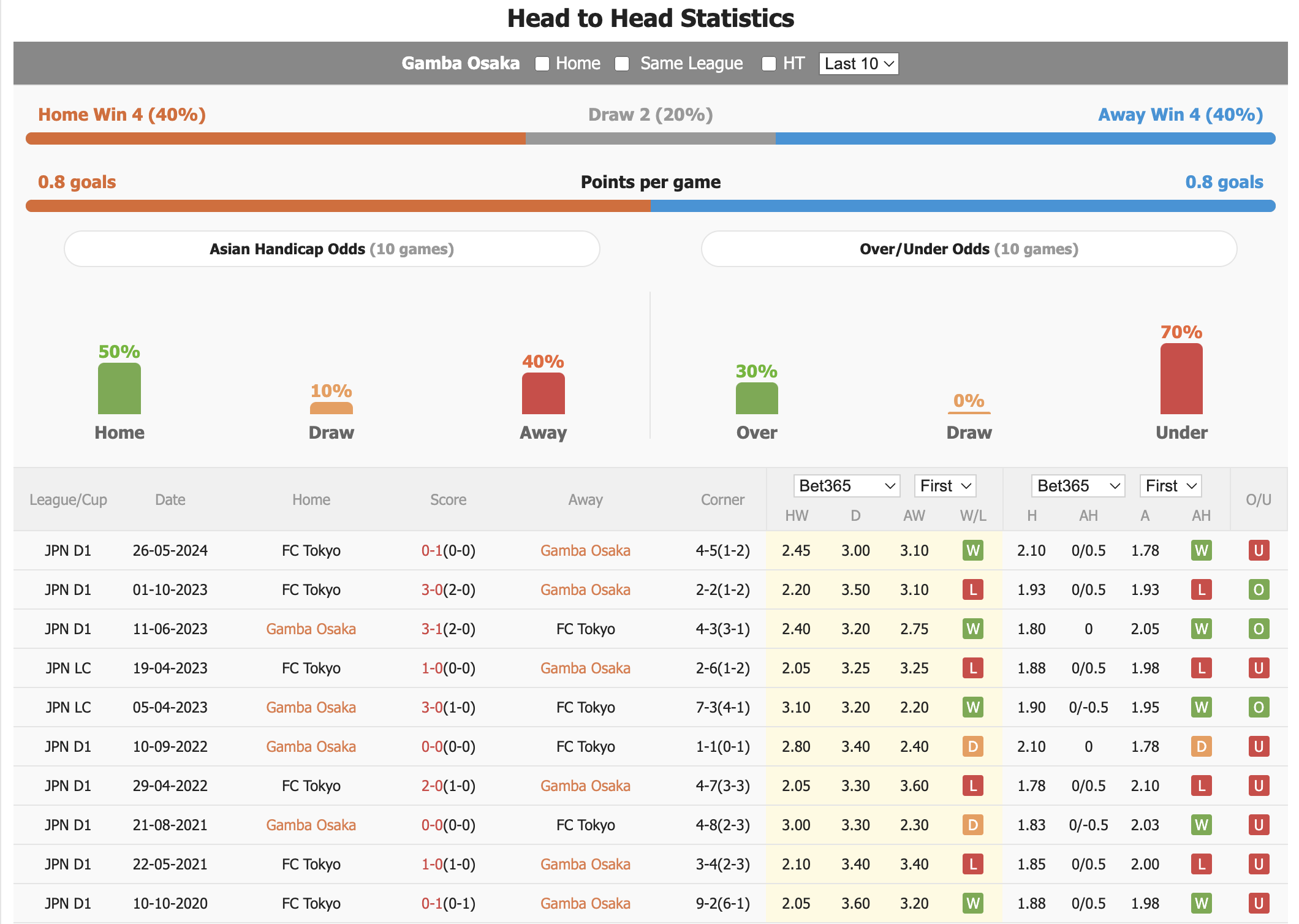1299x924 pixels.
Task: Tick the Home checkbox
Action: point(542,64)
